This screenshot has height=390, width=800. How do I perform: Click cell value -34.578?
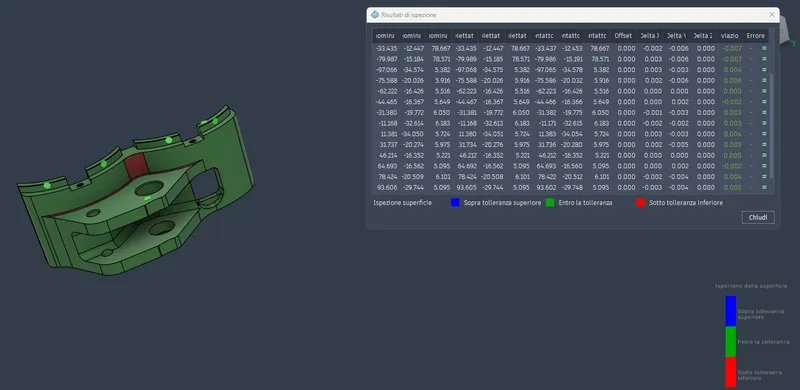[x=571, y=70]
